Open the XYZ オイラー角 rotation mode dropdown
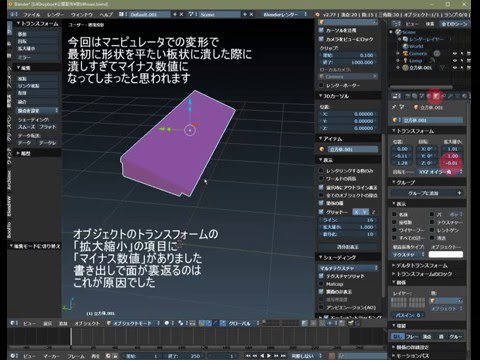Screen dimensions: 480x360 pyautogui.click(x=440, y=172)
